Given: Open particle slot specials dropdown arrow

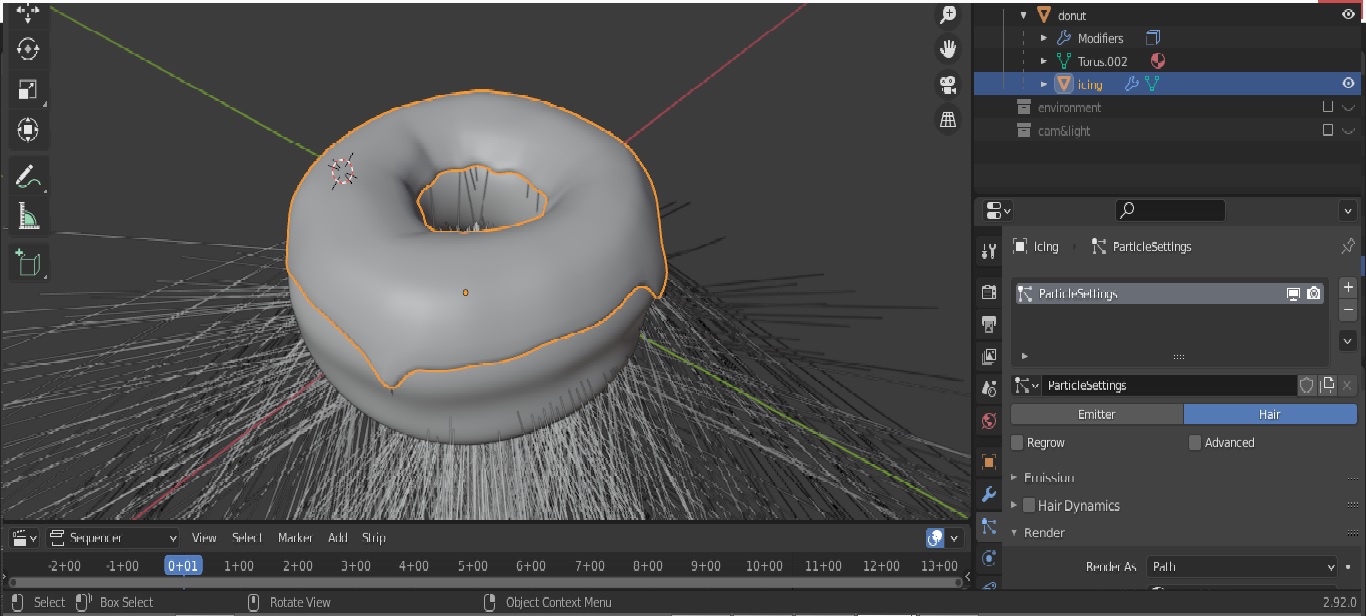Looking at the screenshot, I should (x=1347, y=341).
